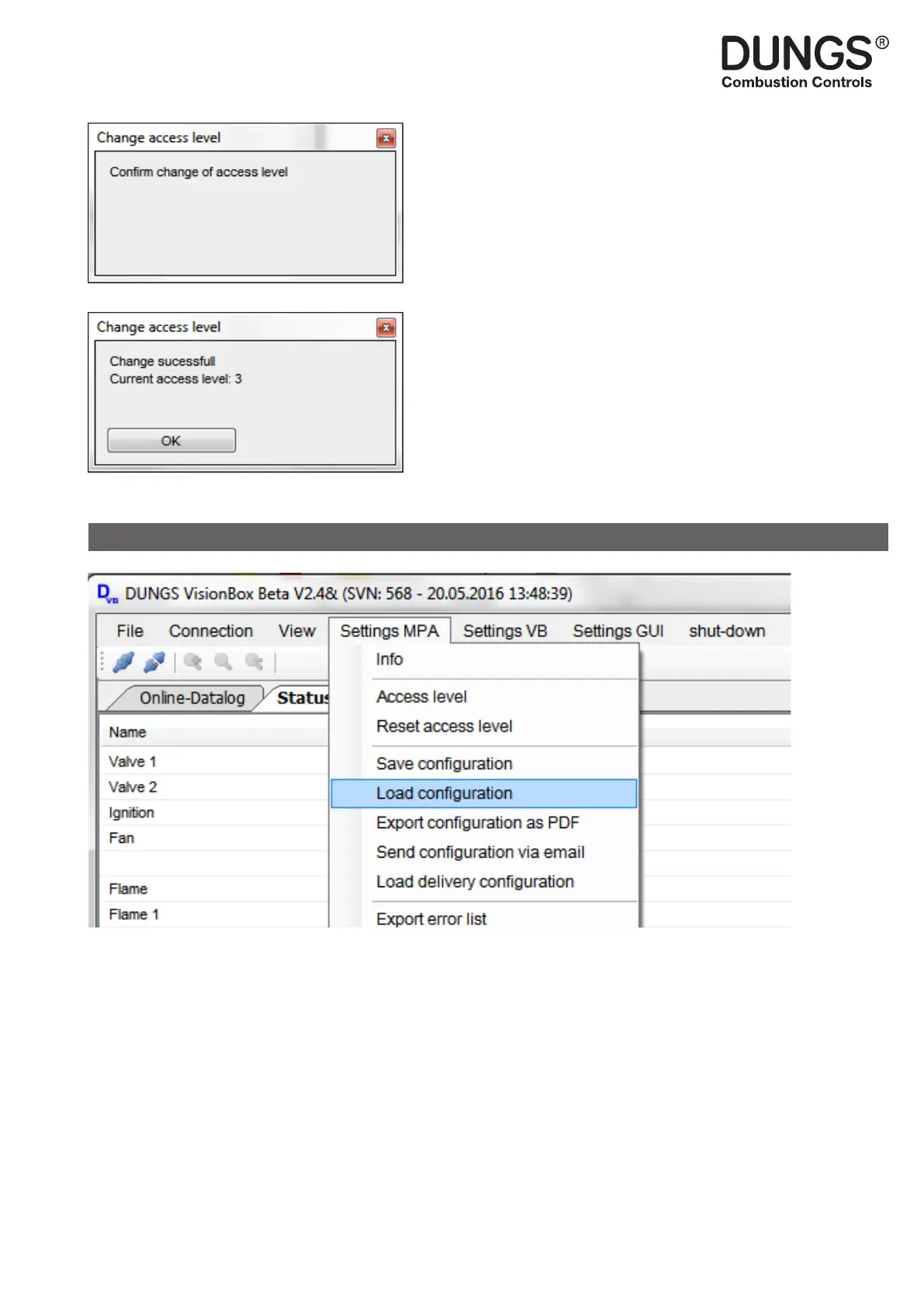Select the Ignition row
Viewport: 924px width, 1307px height.
(214, 813)
